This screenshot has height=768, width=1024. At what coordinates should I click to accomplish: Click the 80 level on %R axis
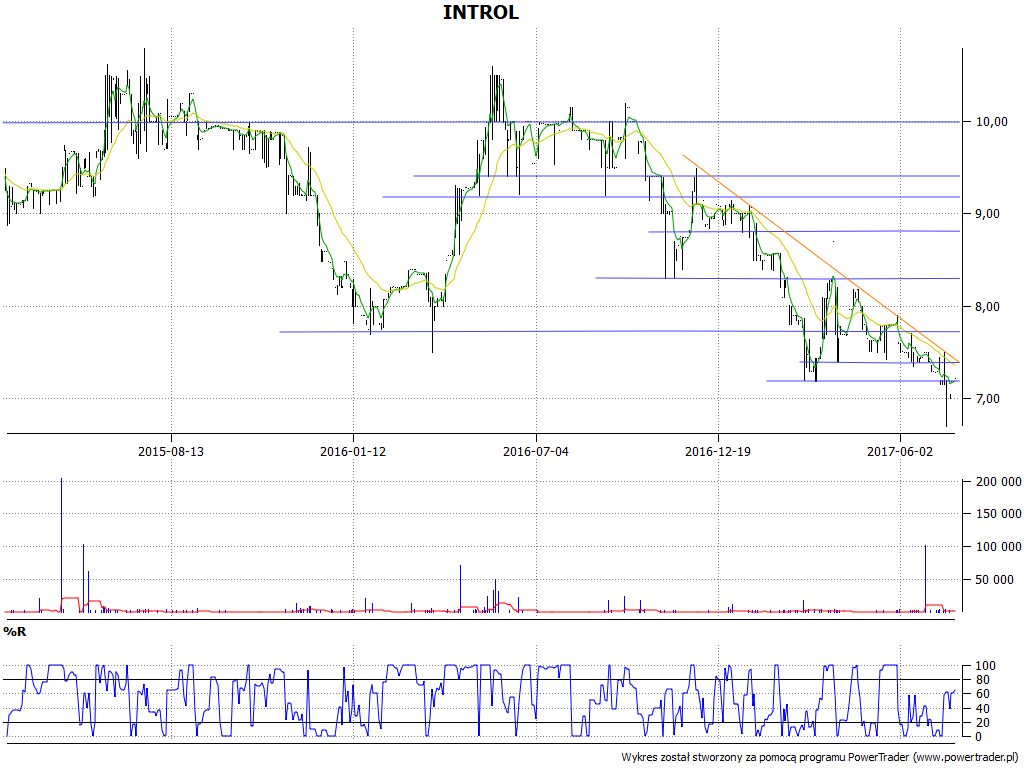point(982,680)
